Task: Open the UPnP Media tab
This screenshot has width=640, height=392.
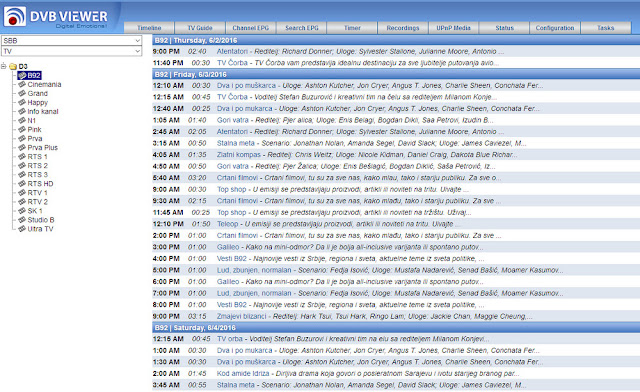Action: [x=453, y=28]
